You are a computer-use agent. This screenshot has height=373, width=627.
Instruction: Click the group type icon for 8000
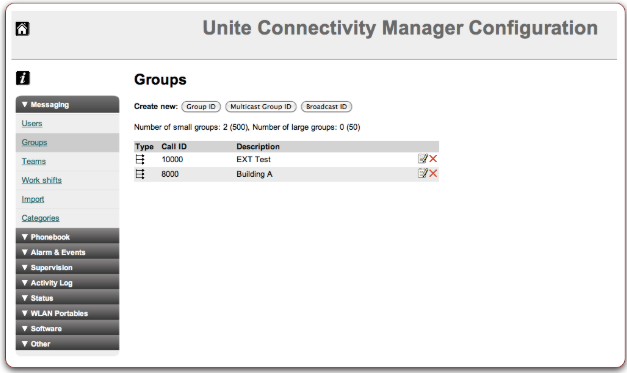(140, 174)
